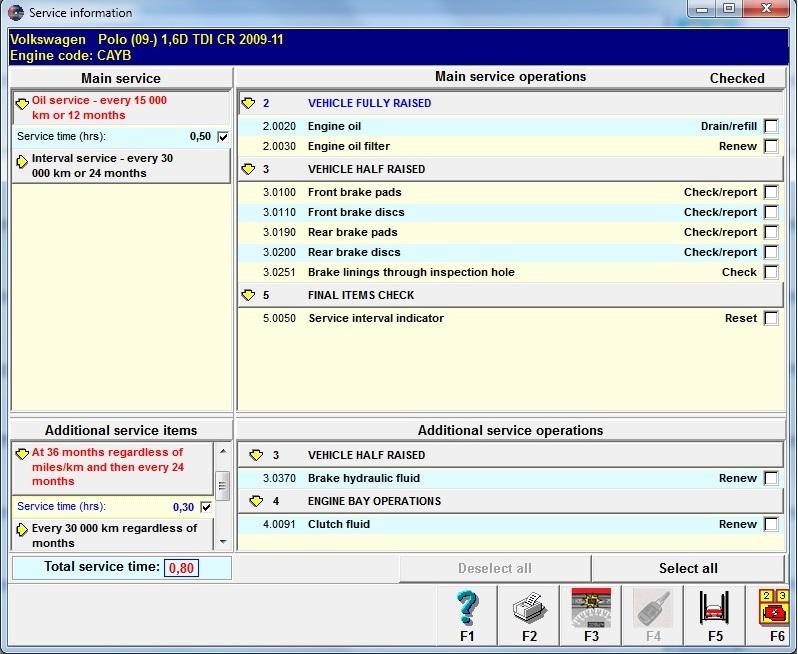Viewport: 798px width, 654px height.
Task: Click the F3 service indicator gauge icon
Action: click(591, 607)
